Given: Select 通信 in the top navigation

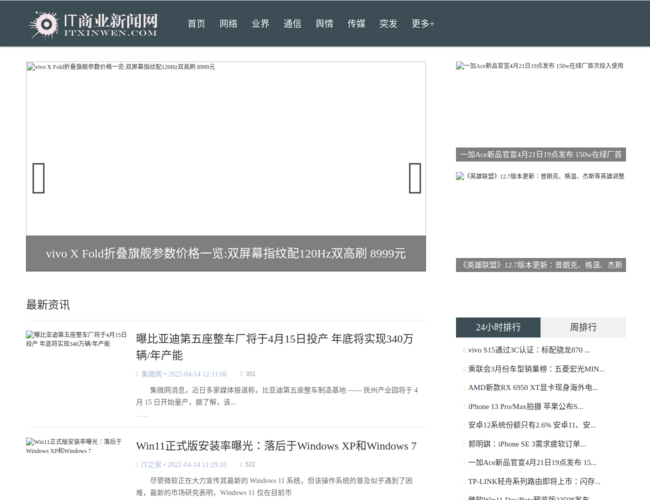Looking at the screenshot, I should (x=292, y=24).
